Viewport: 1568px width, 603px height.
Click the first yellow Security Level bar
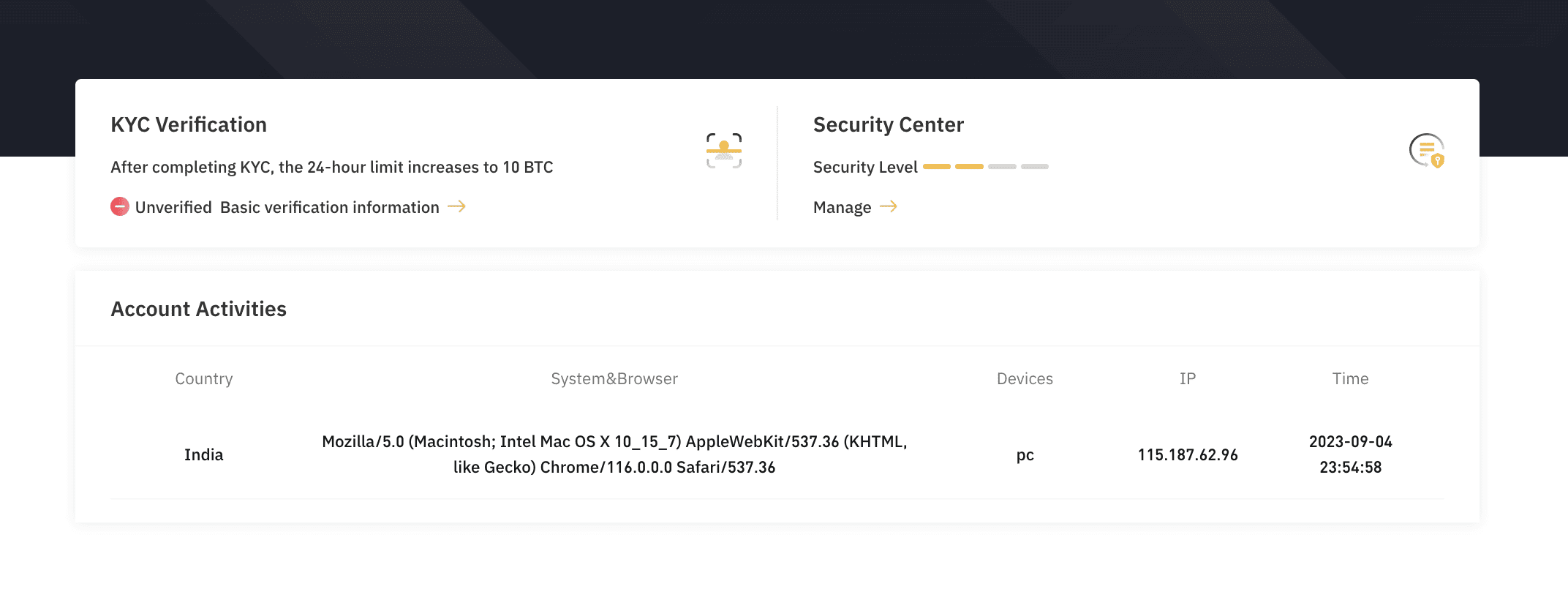[936, 167]
